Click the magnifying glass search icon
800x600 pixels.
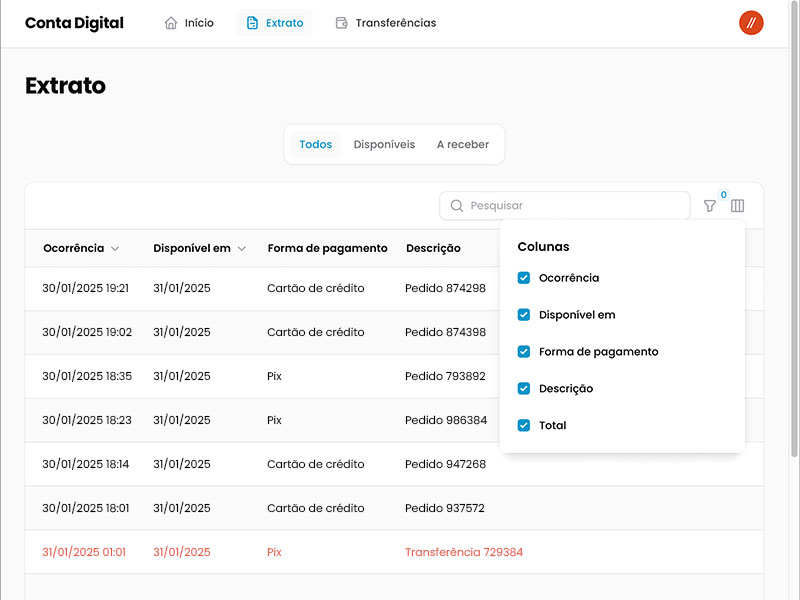[457, 206]
